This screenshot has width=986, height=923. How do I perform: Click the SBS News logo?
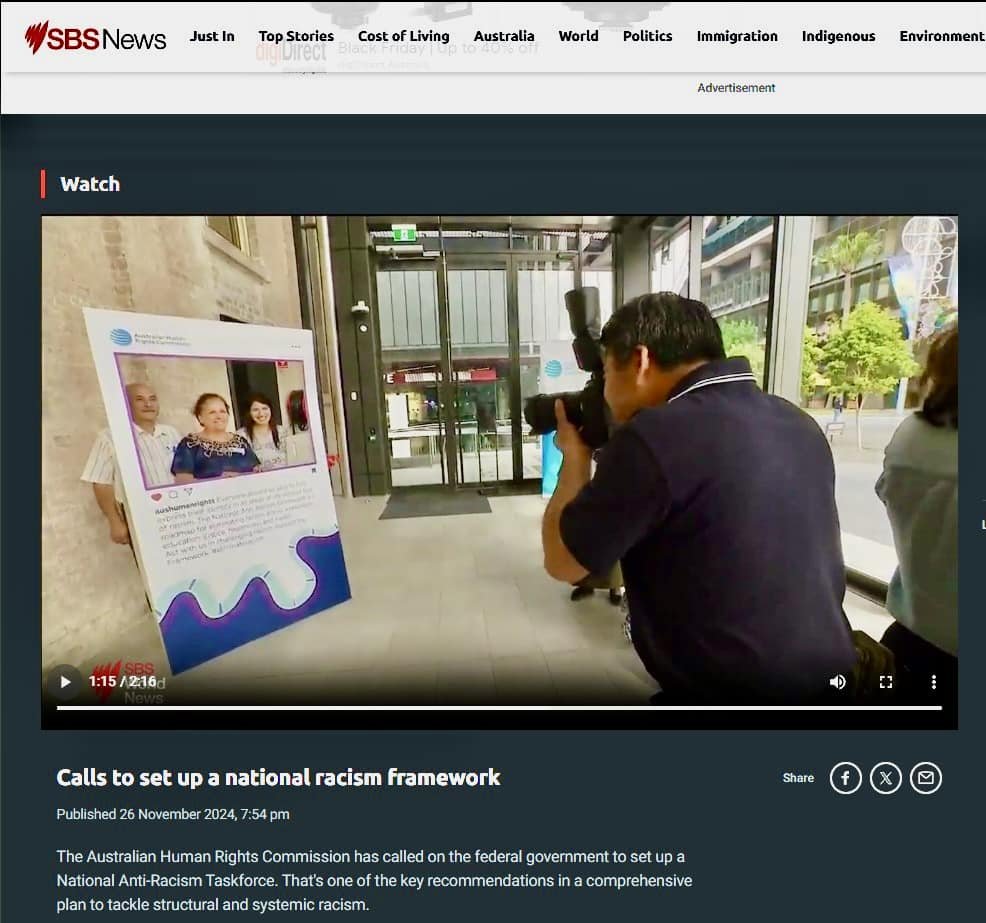[x=95, y=38]
